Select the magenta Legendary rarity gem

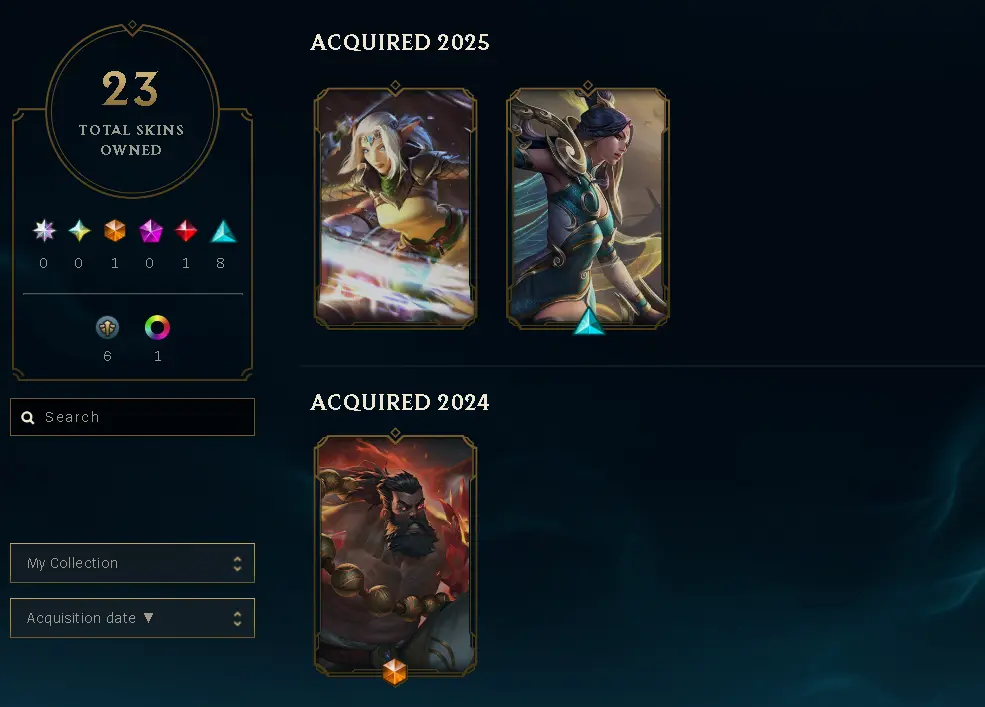[x=151, y=231]
